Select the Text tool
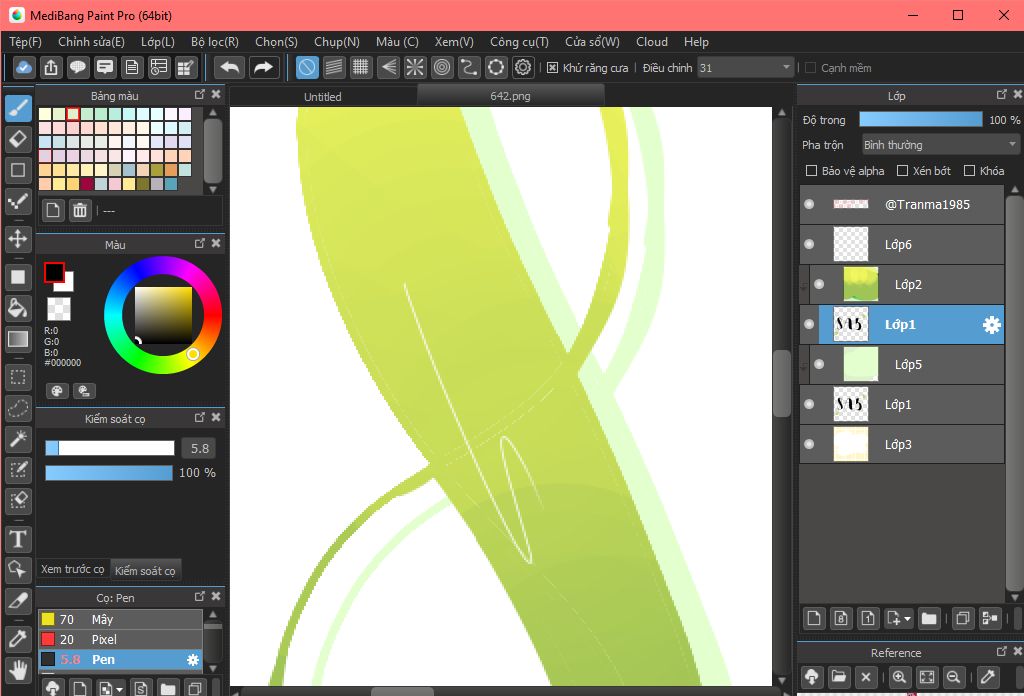 pos(18,539)
